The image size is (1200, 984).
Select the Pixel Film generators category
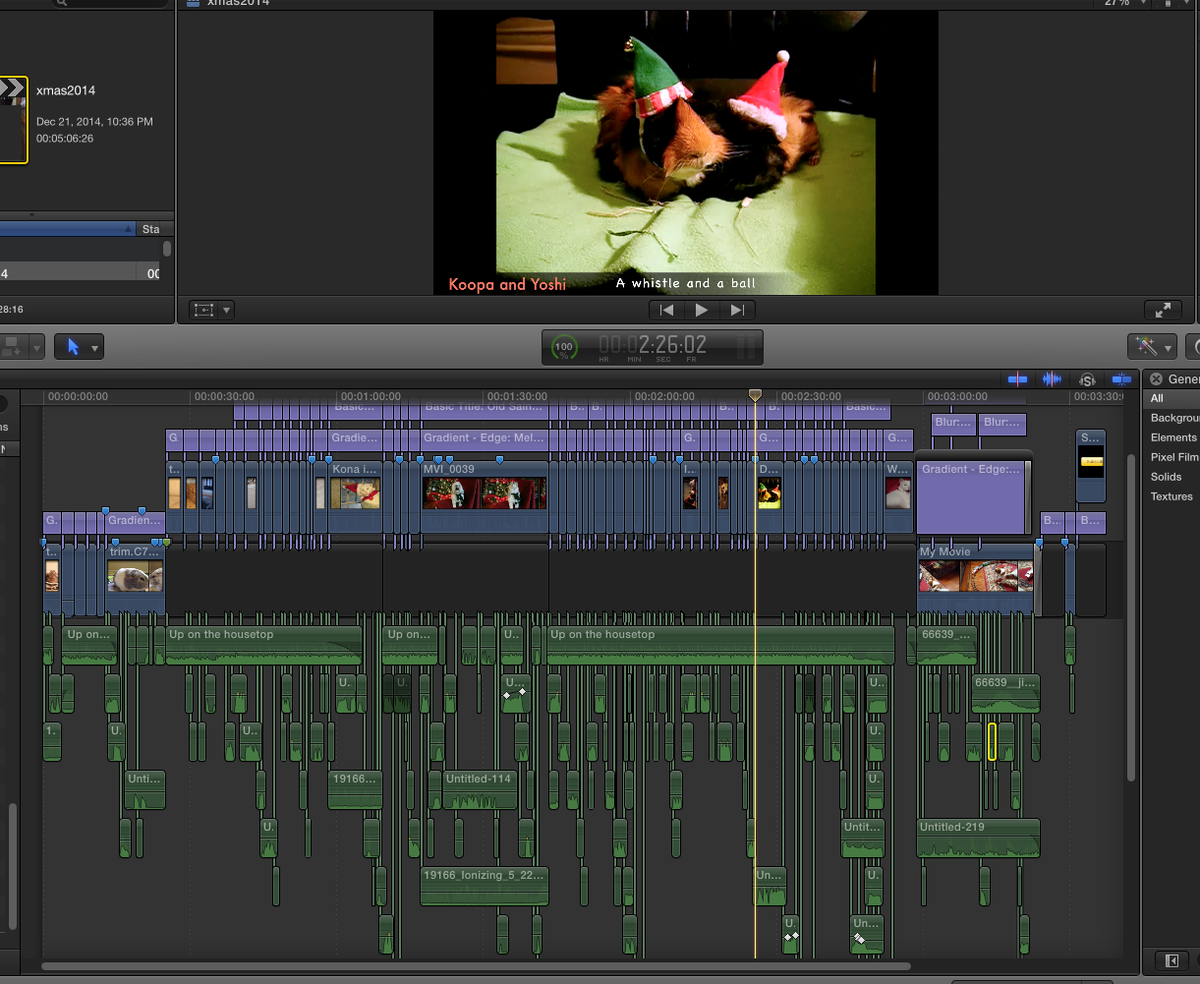click(x=1174, y=457)
